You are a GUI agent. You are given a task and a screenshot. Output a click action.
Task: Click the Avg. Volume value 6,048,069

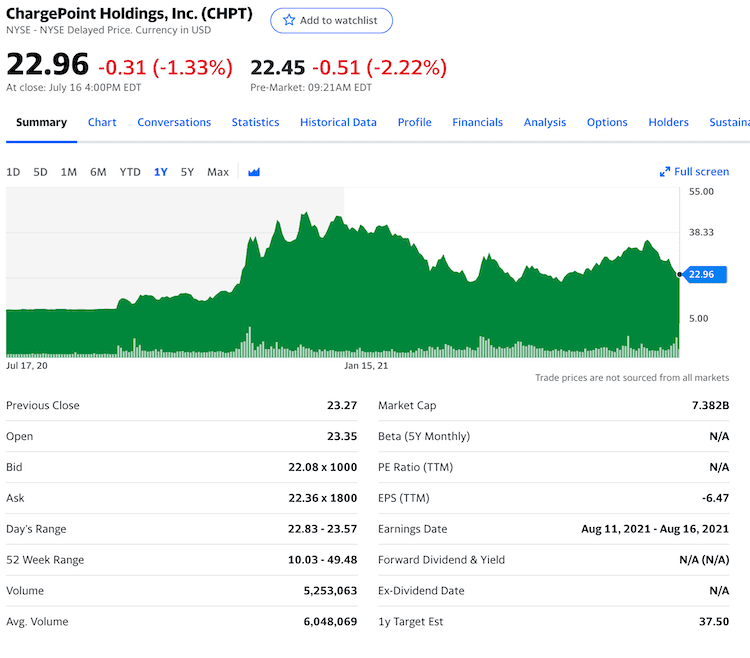pyautogui.click(x=330, y=622)
